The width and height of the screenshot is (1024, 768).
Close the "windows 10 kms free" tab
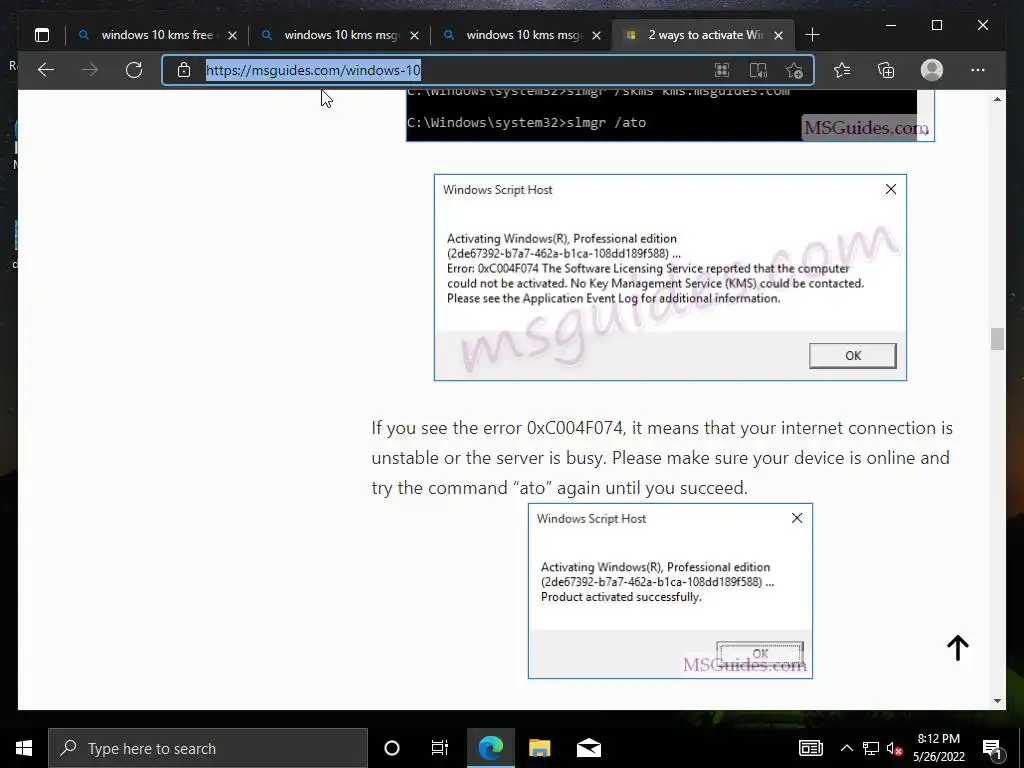pos(232,35)
